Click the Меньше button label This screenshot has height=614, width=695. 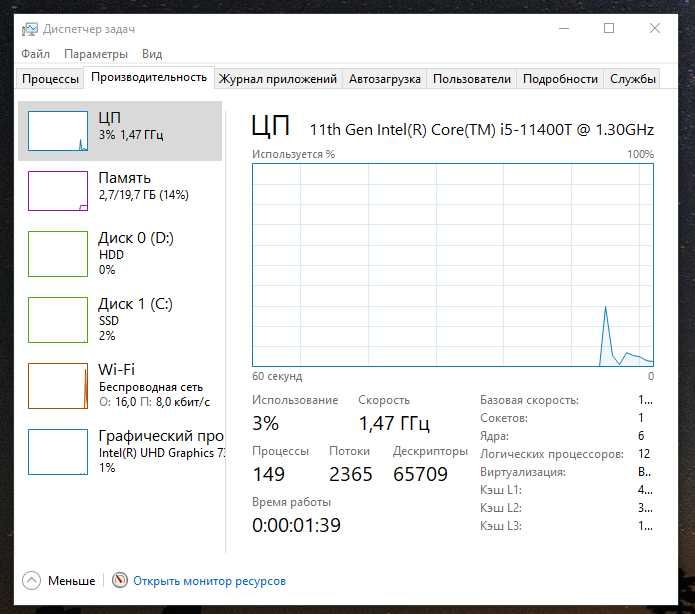pyautogui.click(x=71, y=581)
